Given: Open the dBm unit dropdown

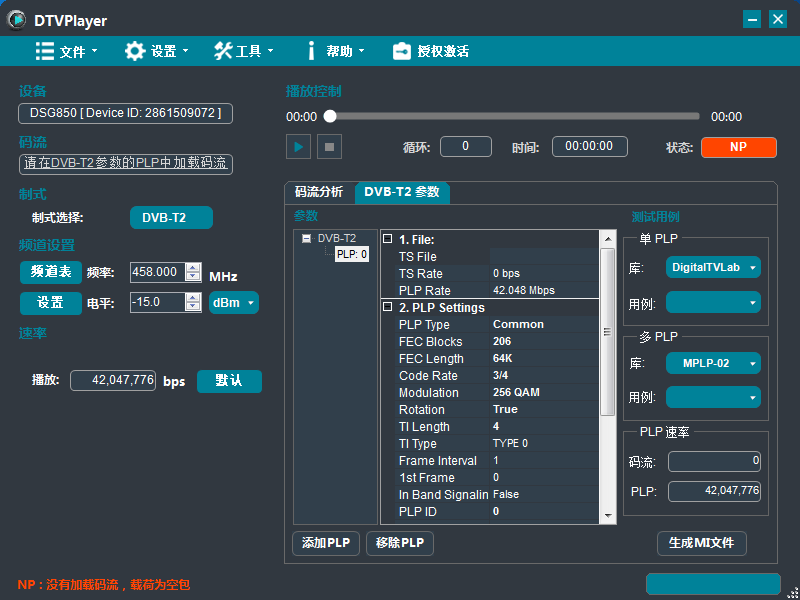Looking at the screenshot, I should point(234,302).
